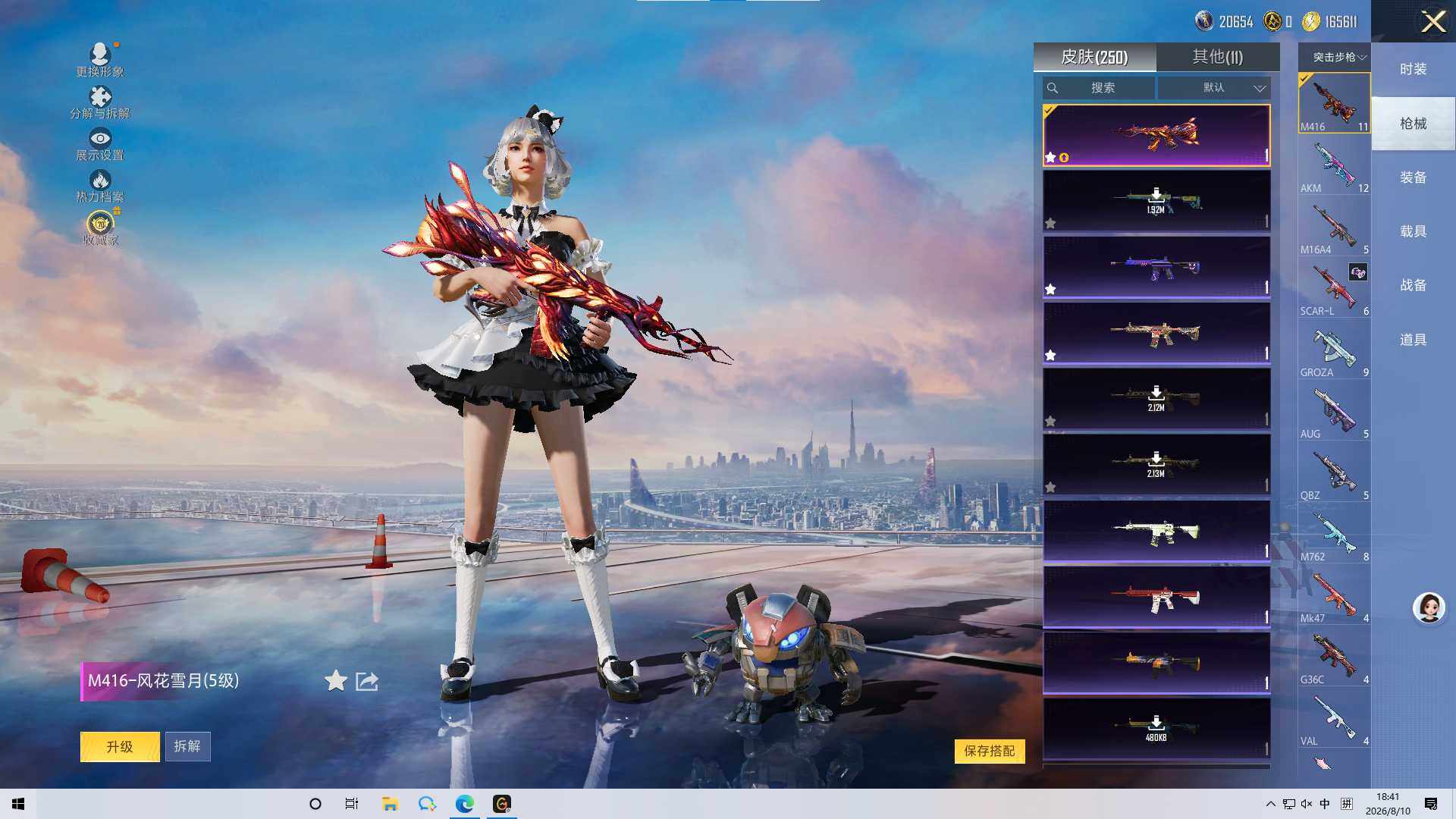Select the GROZA weapon icon
This screenshot has height=819, width=1456.
point(1334,349)
